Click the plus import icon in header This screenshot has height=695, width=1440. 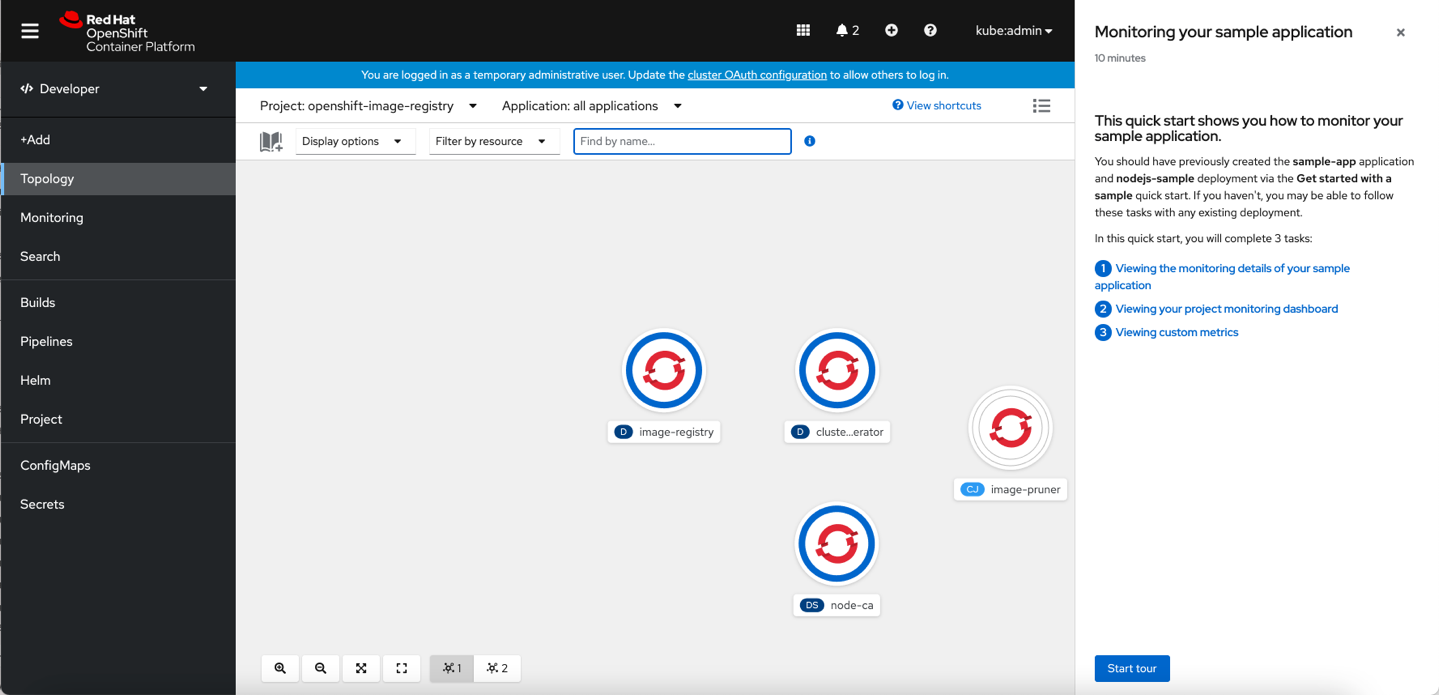[891, 31]
